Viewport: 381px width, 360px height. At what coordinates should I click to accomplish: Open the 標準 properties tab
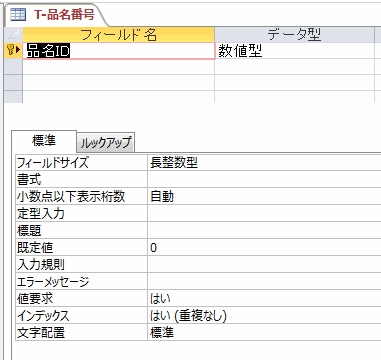(44, 141)
